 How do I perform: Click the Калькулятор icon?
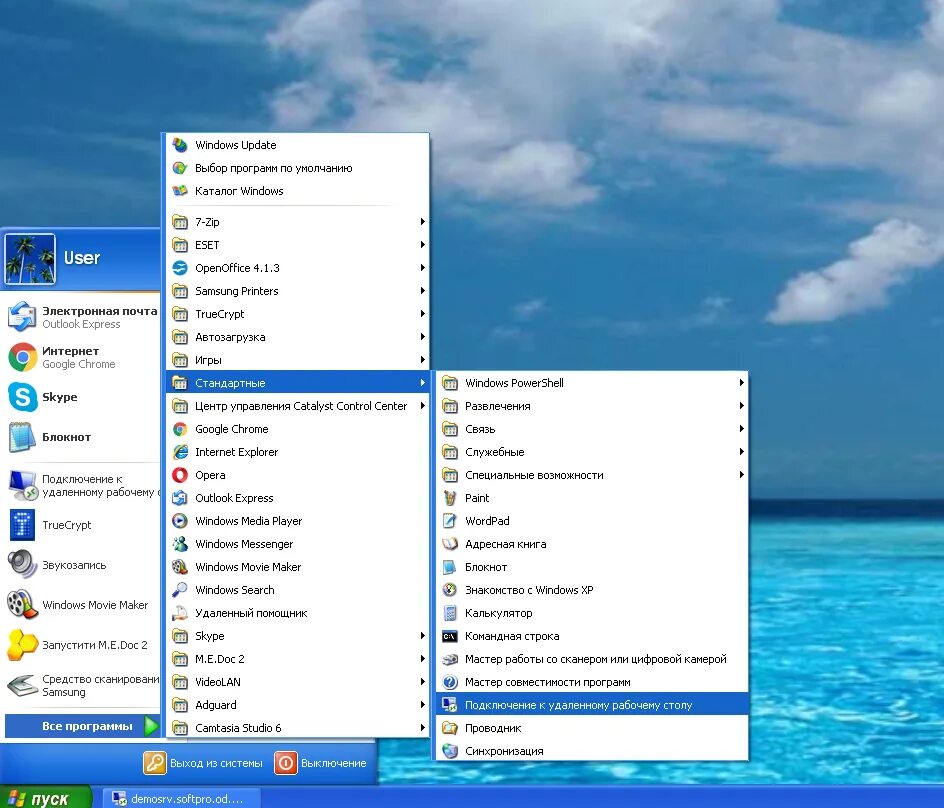pyautogui.click(x=450, y=613)
